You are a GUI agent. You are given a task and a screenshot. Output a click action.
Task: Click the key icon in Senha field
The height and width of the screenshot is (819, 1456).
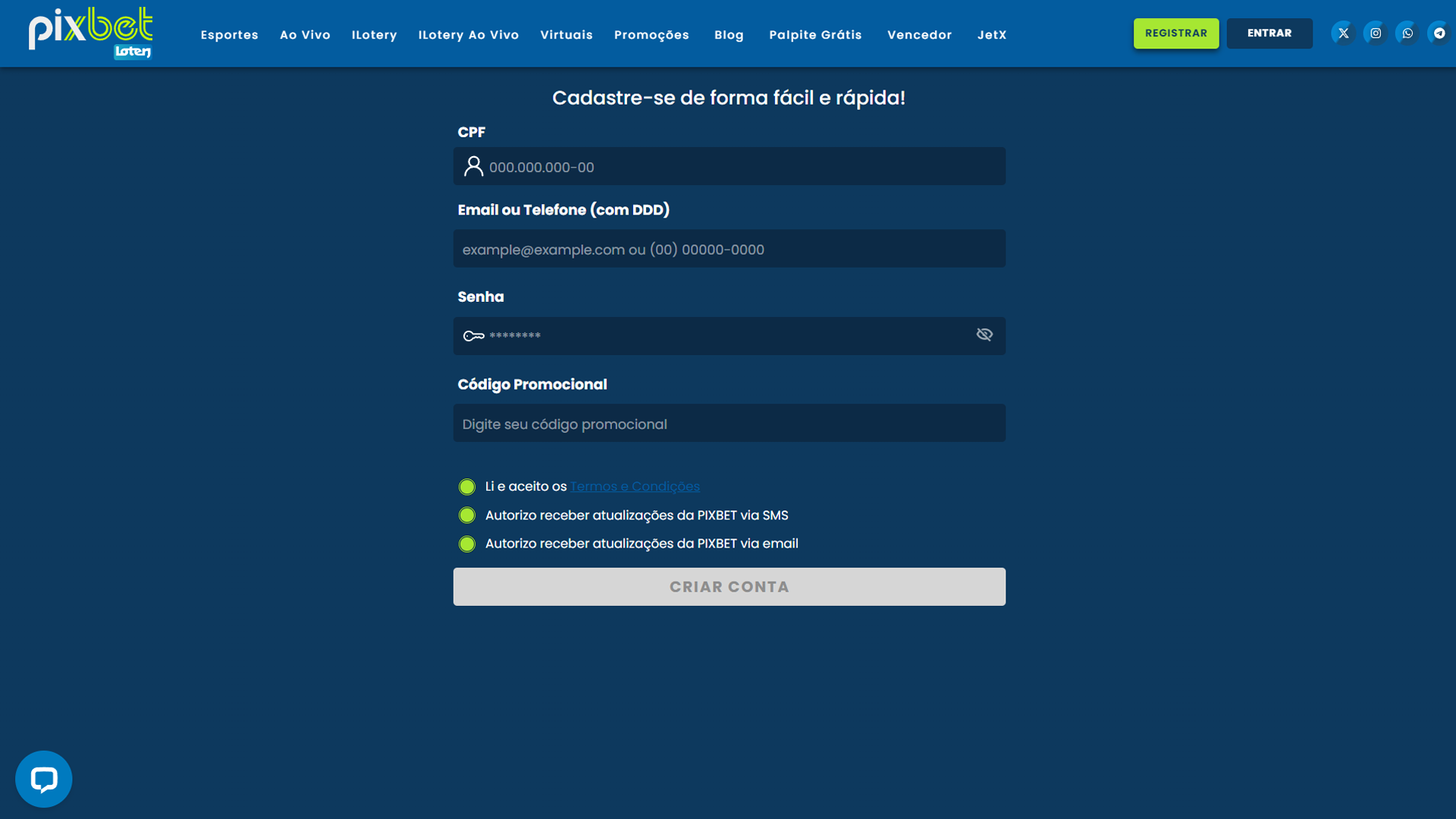[474, 336]
